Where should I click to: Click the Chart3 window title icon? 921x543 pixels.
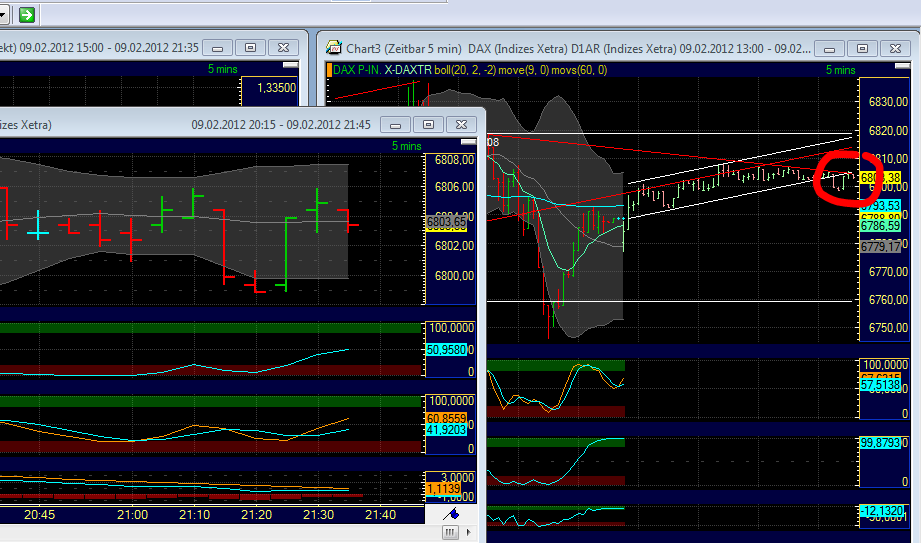333,47
